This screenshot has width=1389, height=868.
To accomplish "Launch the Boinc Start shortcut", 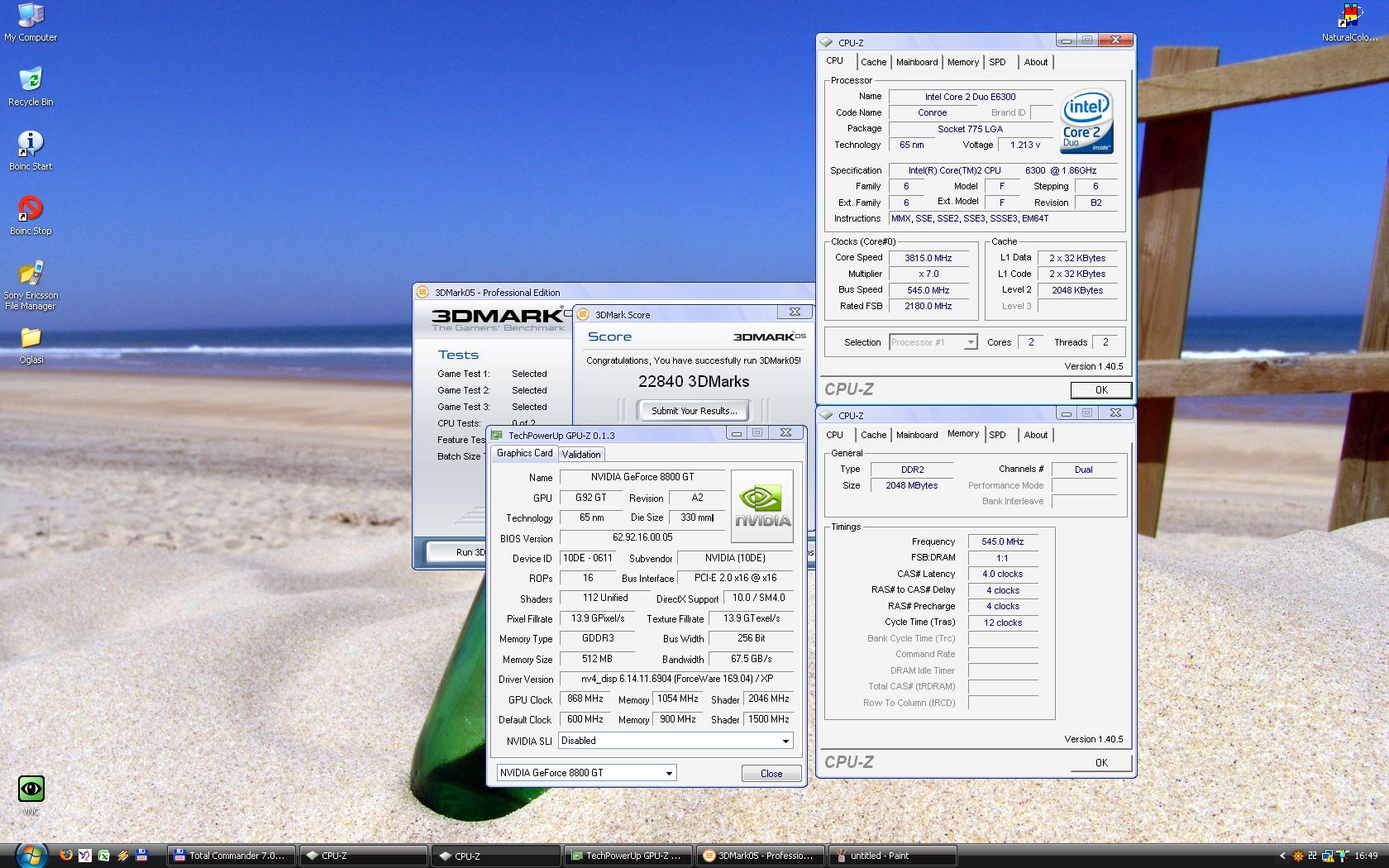I will coord(31,151).
